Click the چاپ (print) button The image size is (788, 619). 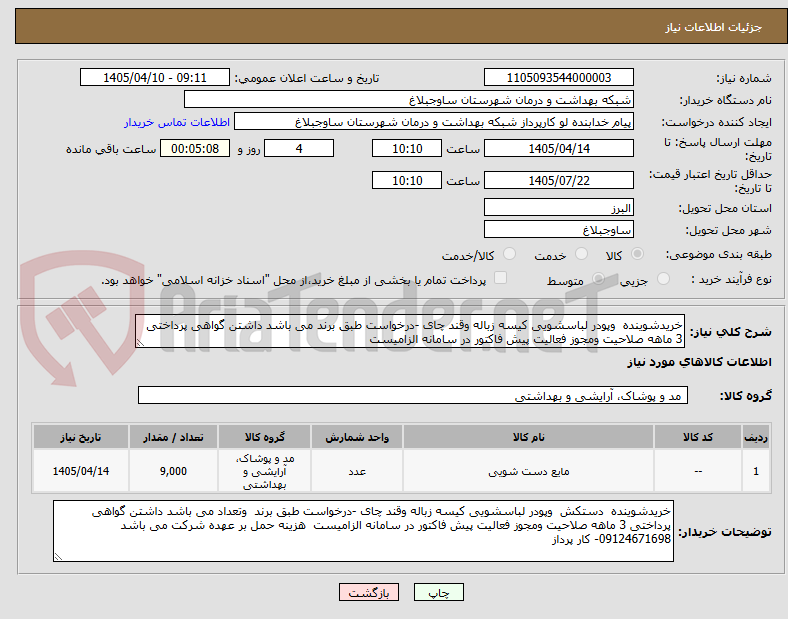[438, 592]
